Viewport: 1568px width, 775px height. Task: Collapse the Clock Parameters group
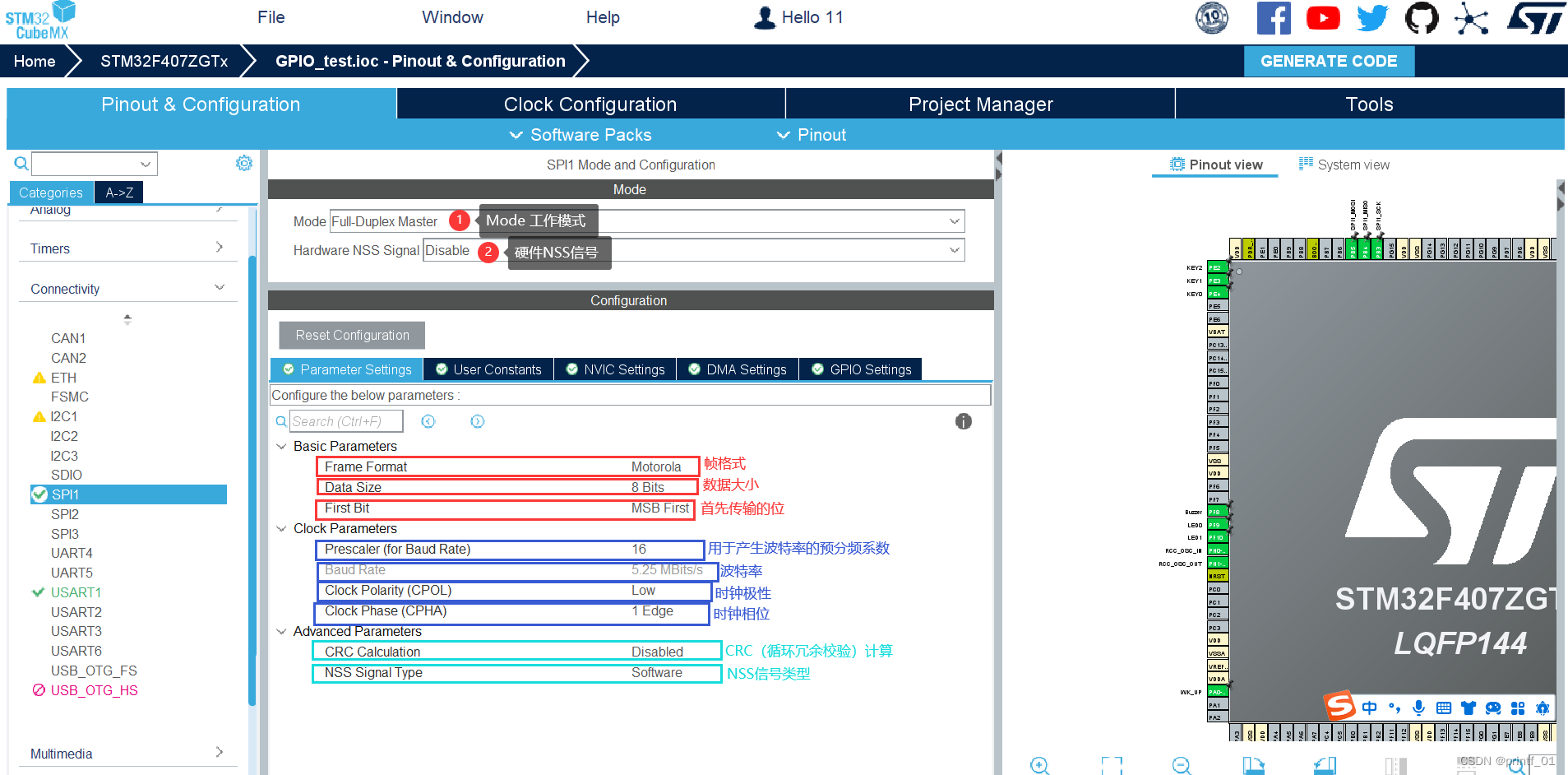(281, 528)
